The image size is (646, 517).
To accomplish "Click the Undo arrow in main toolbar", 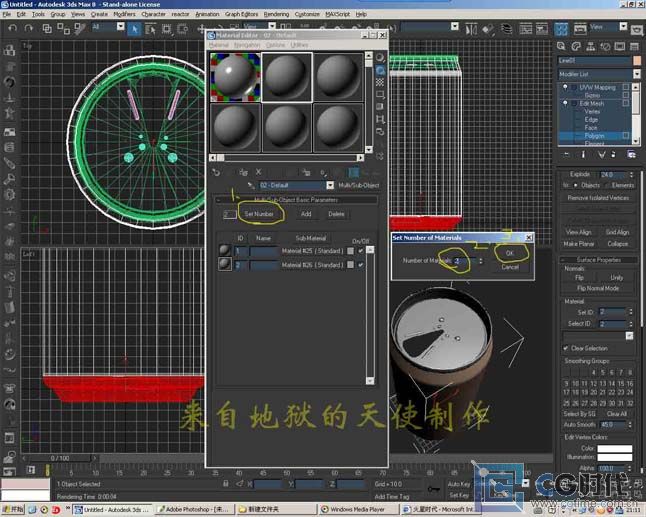I will [x=13, y=28].
